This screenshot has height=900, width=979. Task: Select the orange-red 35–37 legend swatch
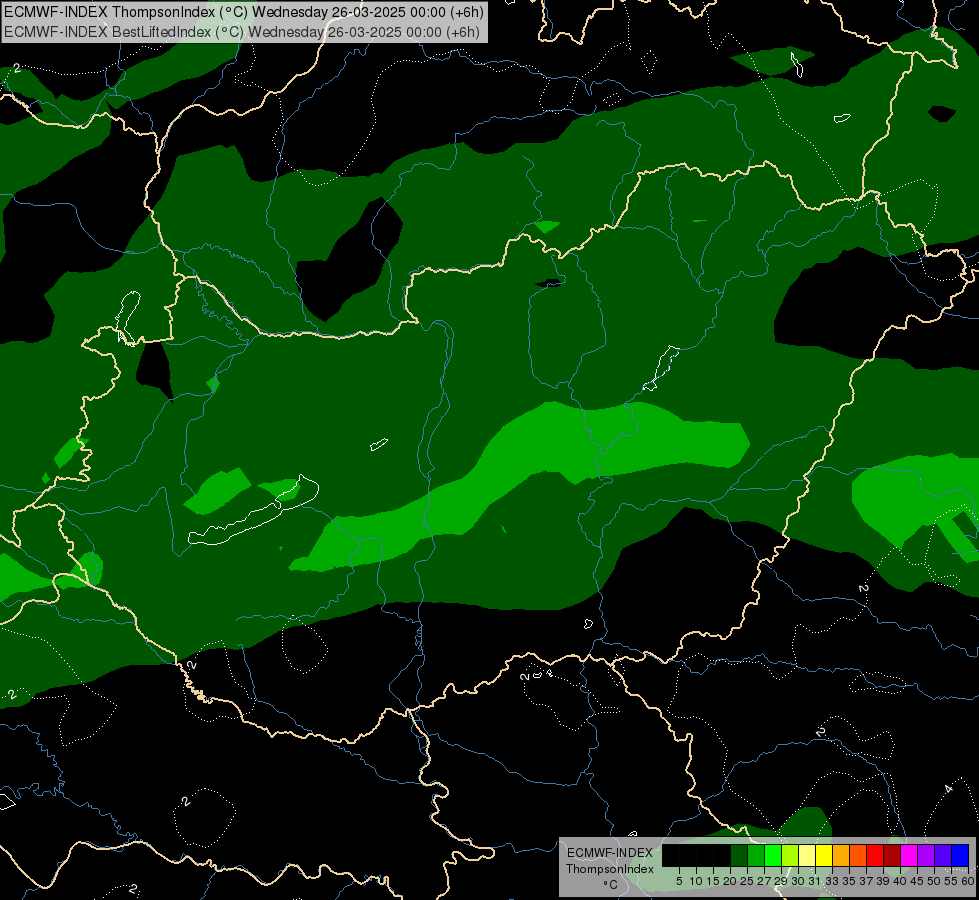click(858, 855)
